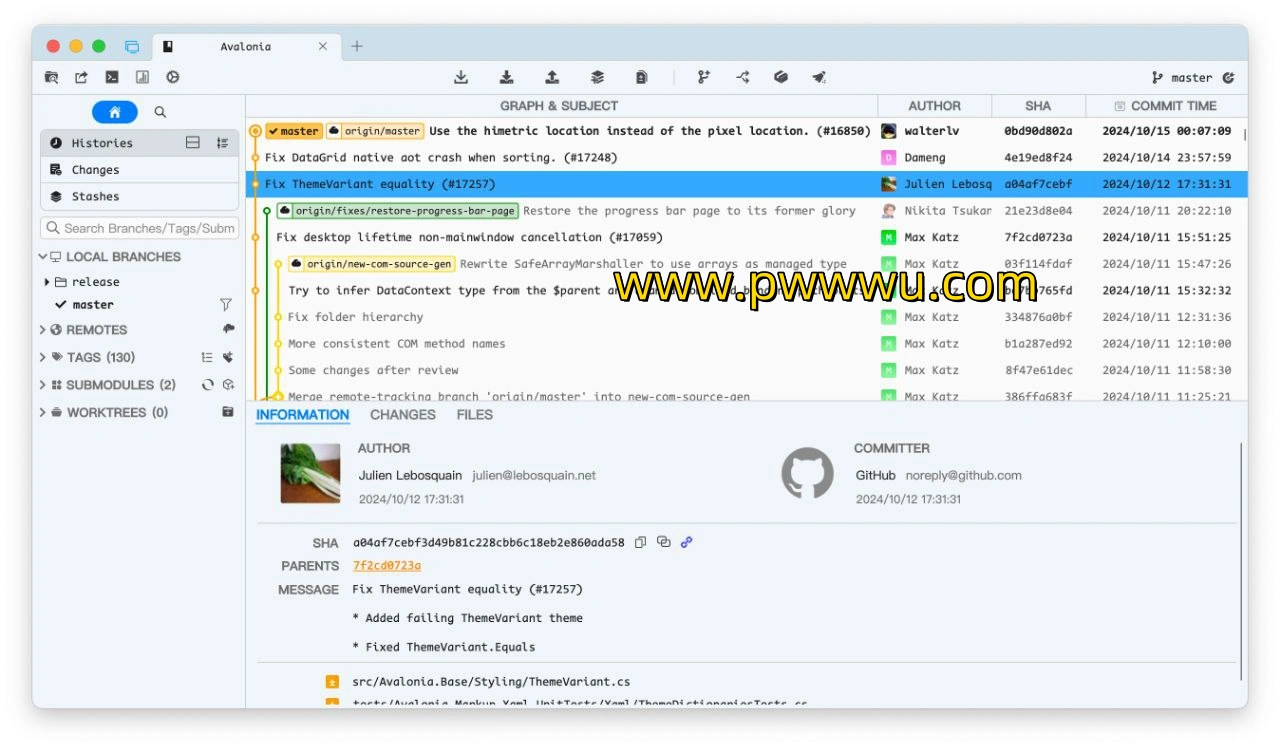
Task: Open Git Flow toolbar icon
Action: 742,77
